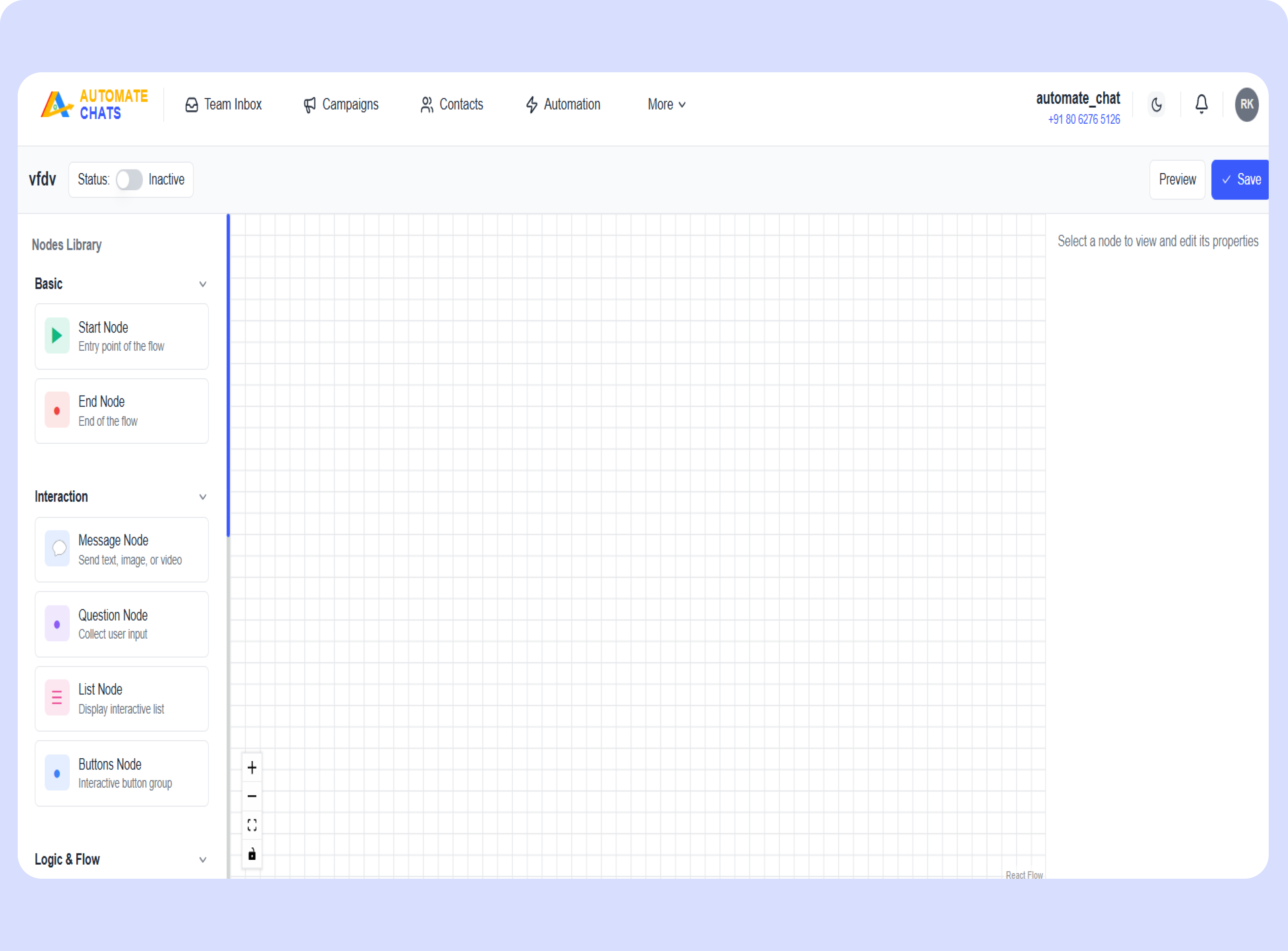This screenshot has width=1288, height=951.
Task: Collapse the Basic nodes section
Action: pyautogui.click(x=202, y=284)
